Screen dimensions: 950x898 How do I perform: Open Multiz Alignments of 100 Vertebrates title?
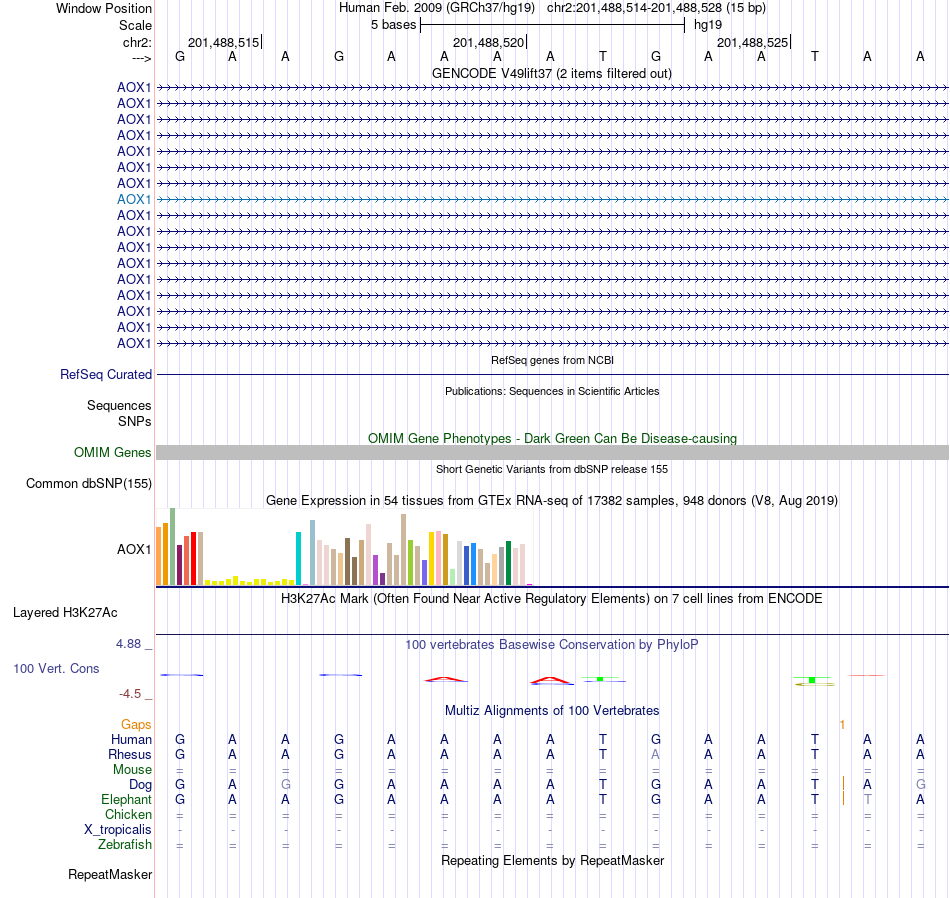[x=552, y=711]
